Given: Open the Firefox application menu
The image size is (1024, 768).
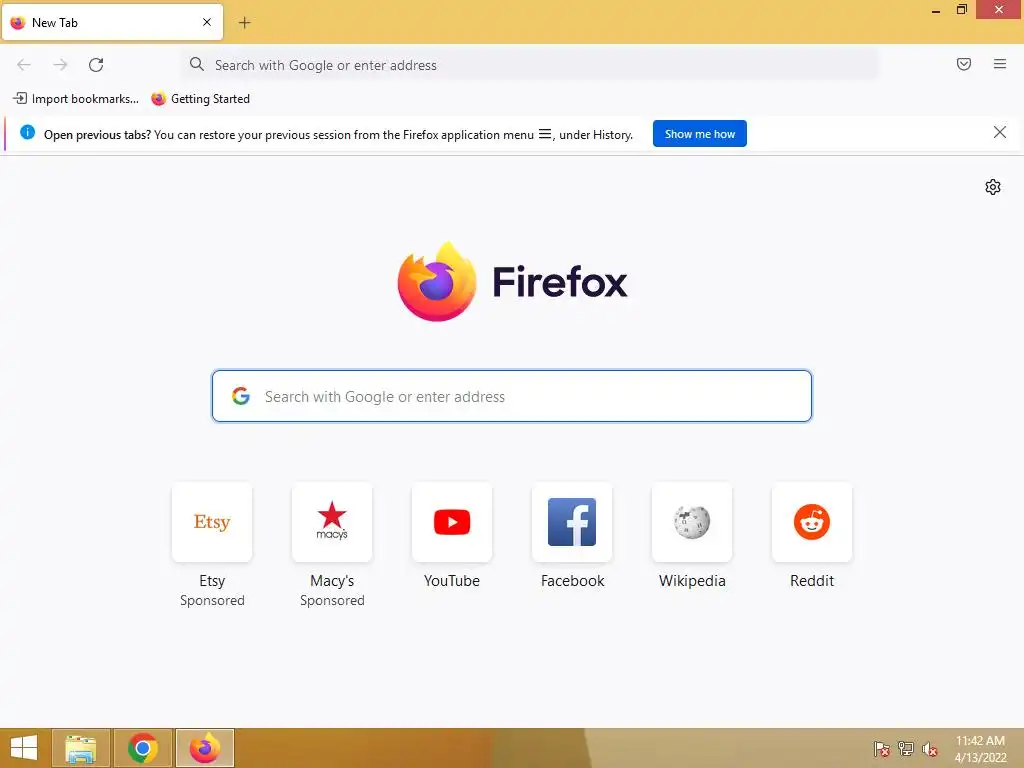Looking at the screenshot, I should [999, 64].
